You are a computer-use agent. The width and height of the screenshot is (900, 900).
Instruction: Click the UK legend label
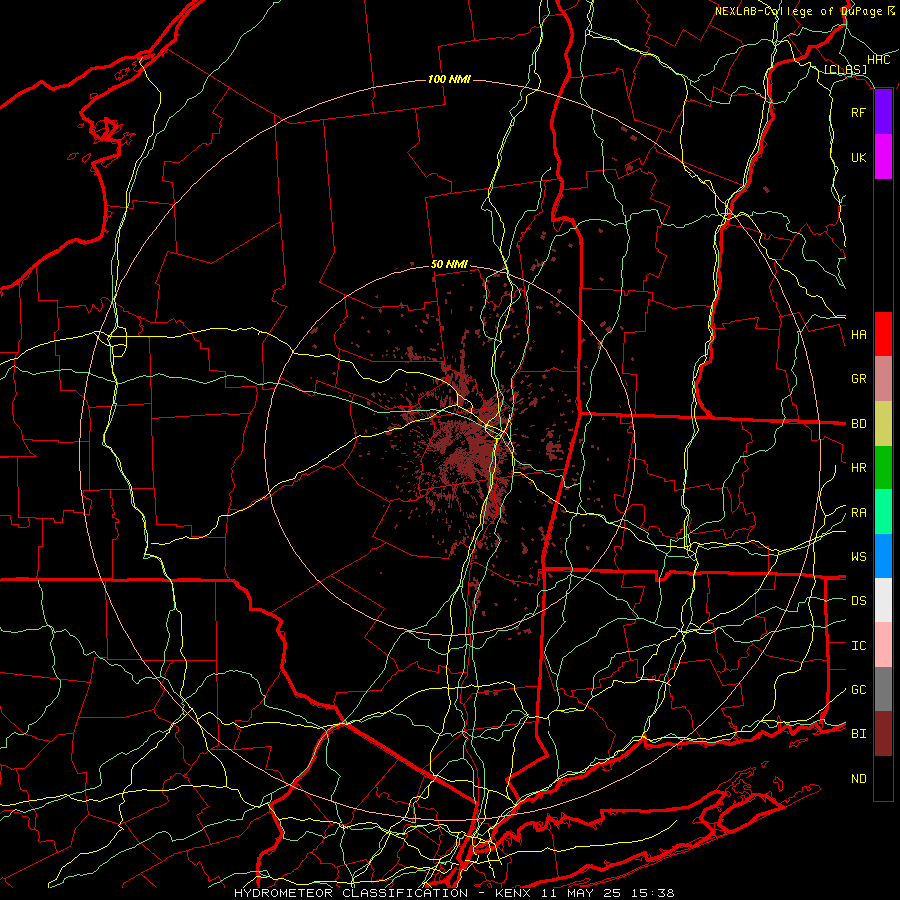pos(858,157)
